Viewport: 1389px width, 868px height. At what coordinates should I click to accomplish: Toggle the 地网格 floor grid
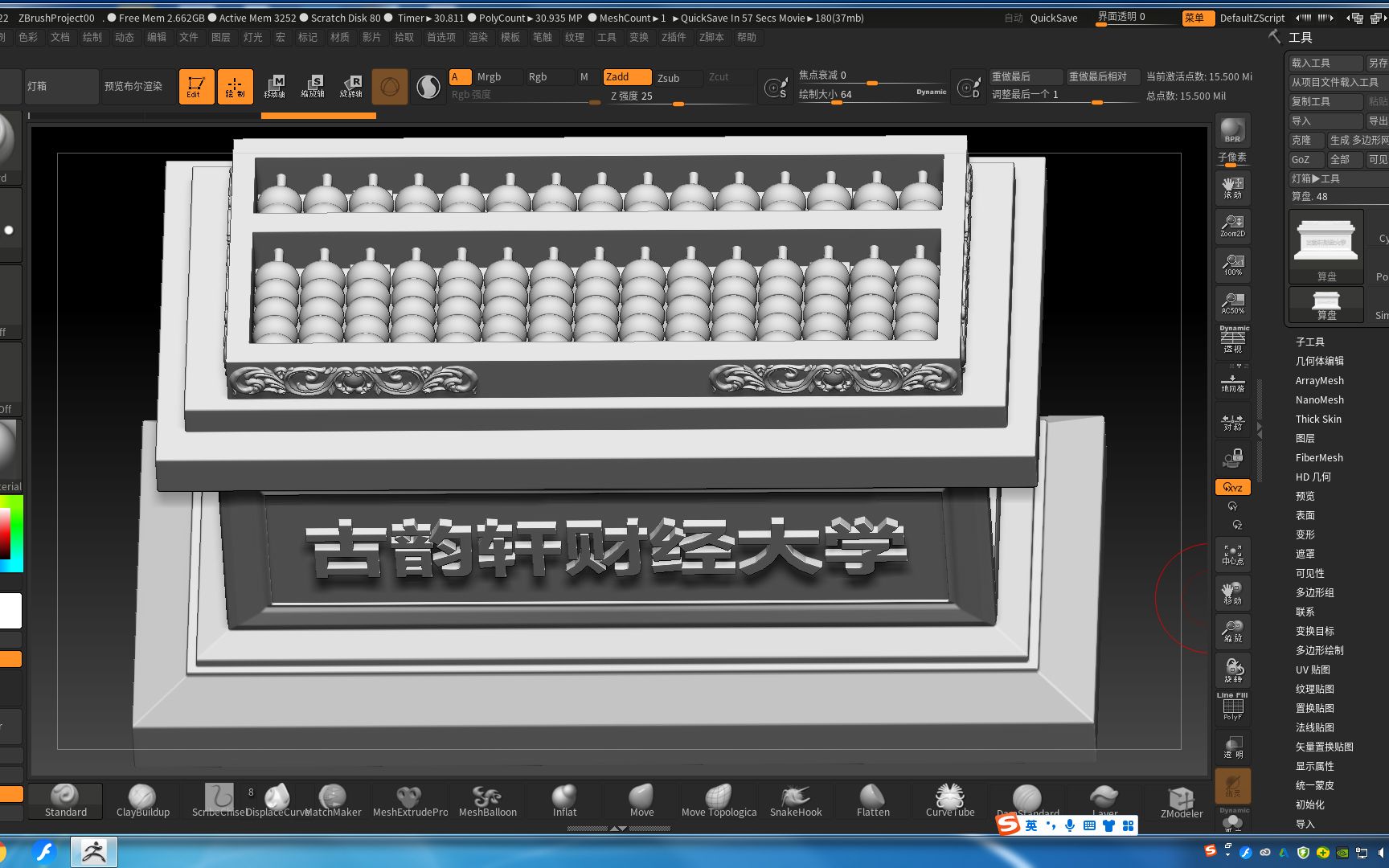click(x=1232, y=380)
